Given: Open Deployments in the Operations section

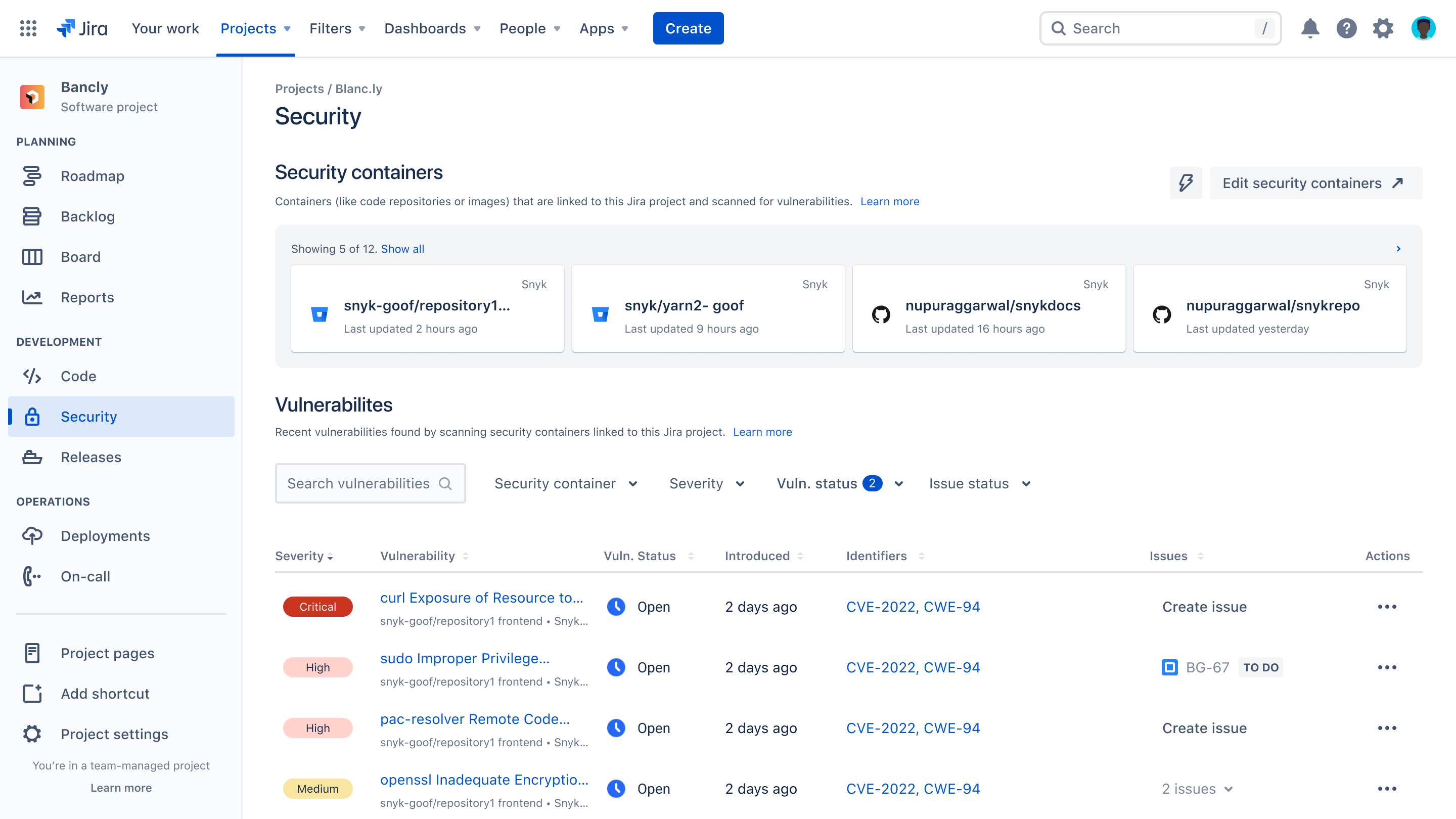Looking at the screenshot, I should [105, 536].
